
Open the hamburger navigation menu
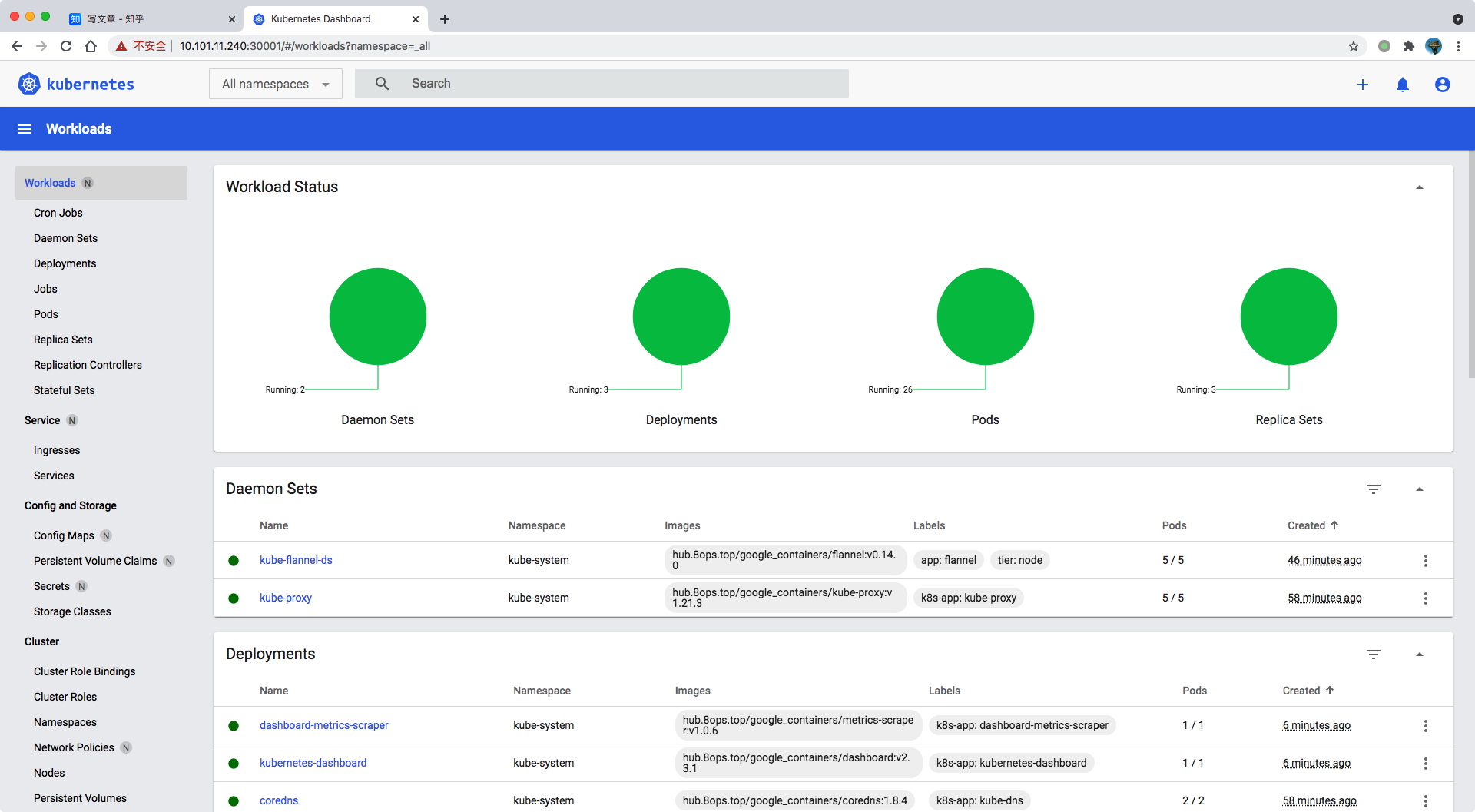(25, 129)
